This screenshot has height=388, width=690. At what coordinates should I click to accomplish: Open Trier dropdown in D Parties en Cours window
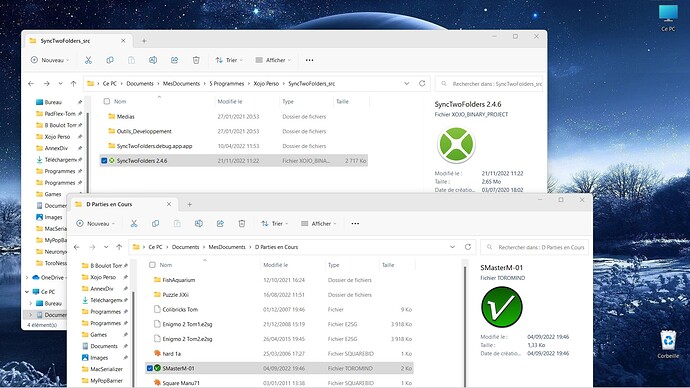pos(275,223)
